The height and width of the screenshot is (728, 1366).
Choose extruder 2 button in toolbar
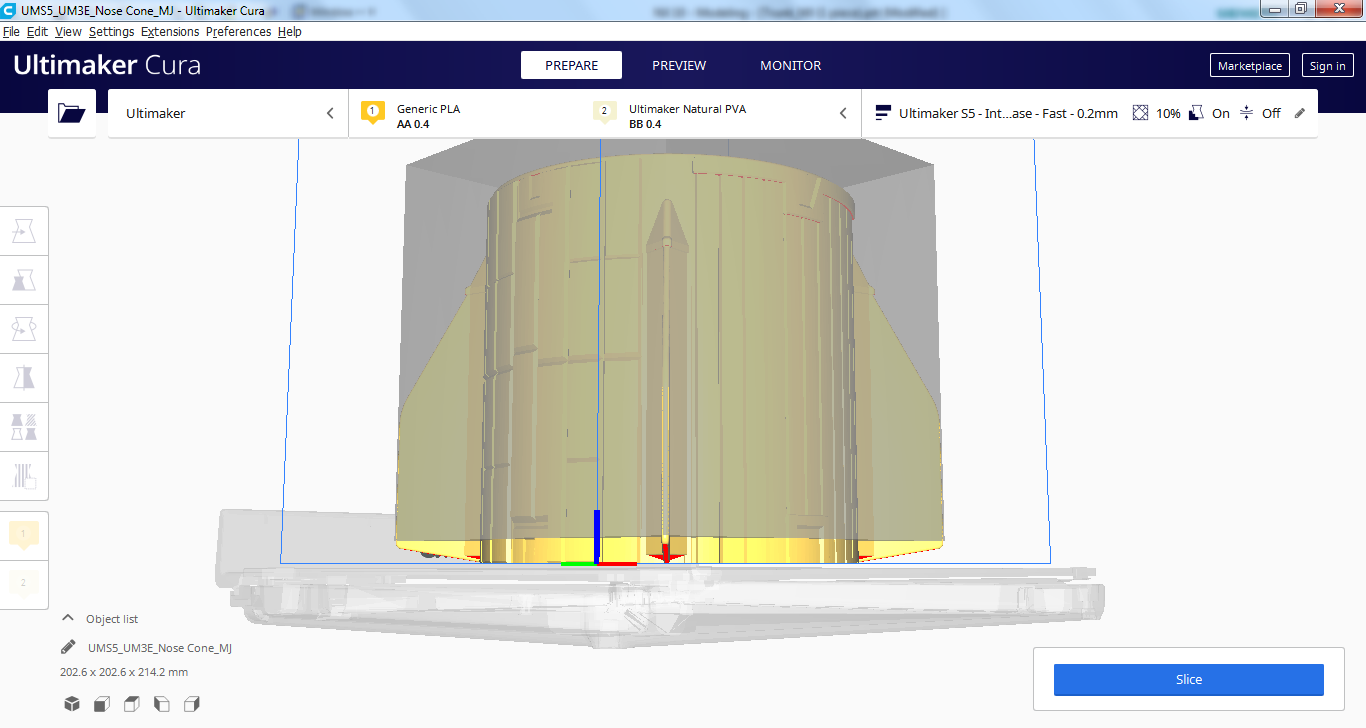tap(24, 583)
